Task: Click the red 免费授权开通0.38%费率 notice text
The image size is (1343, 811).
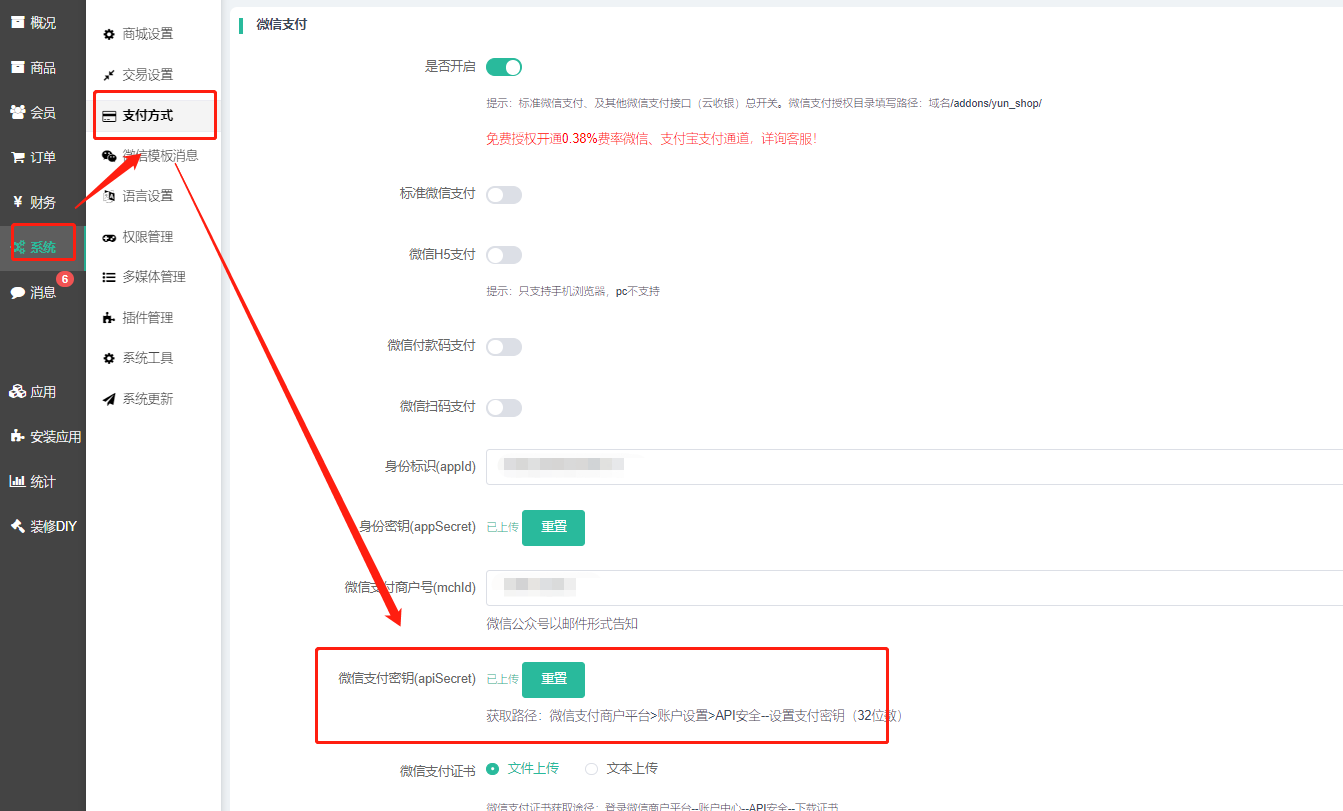Action: (x=651, y=139)
